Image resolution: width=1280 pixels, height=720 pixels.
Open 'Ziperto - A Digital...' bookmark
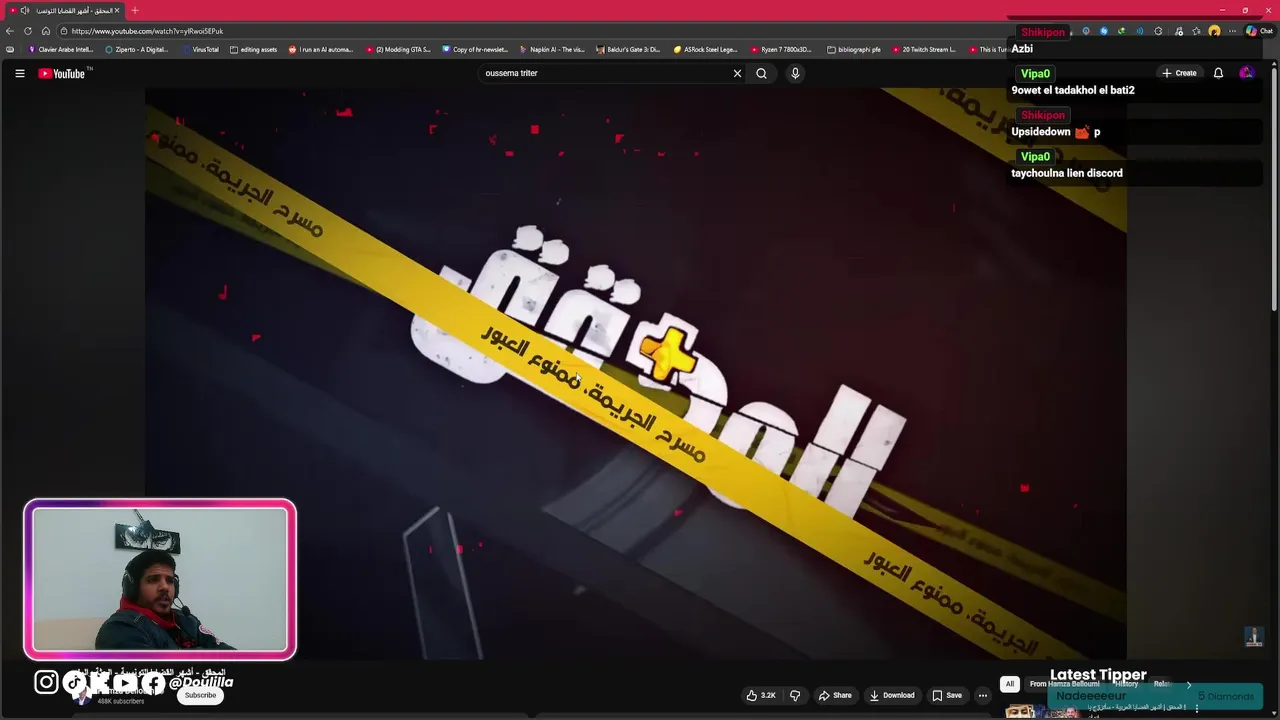[137, 49]
